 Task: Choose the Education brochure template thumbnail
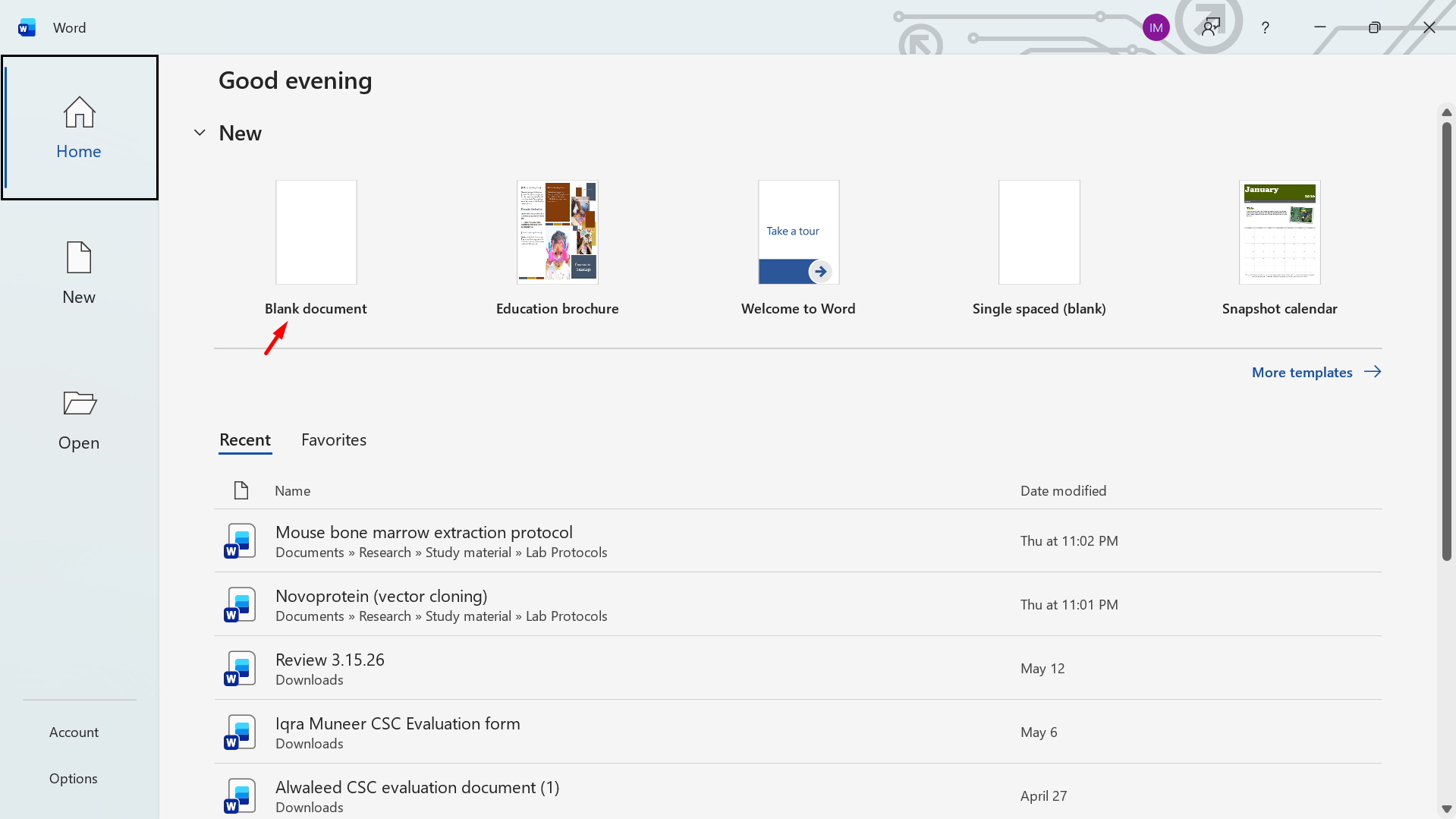pos(558,232)
